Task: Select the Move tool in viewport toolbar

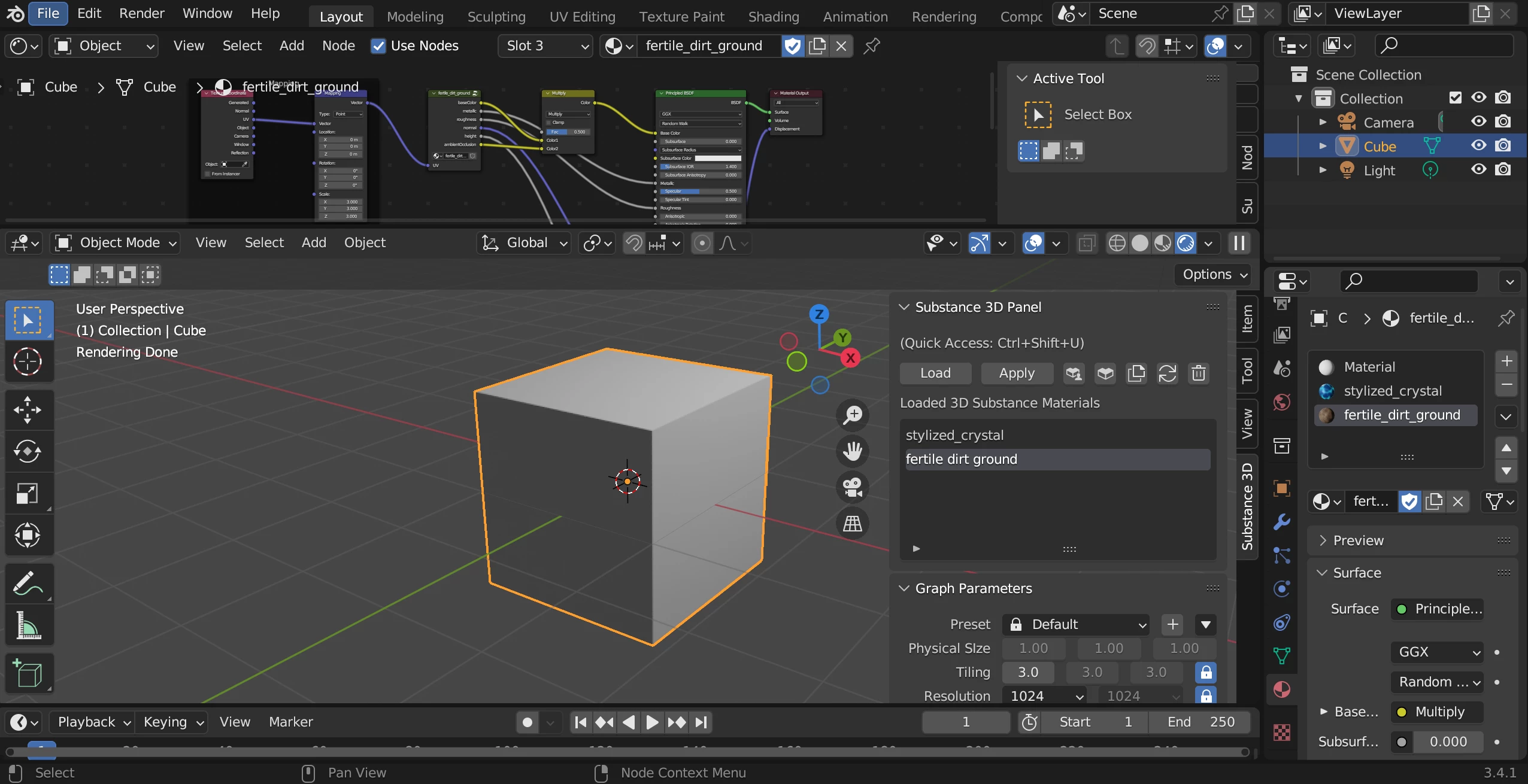Action: [28, 410]
